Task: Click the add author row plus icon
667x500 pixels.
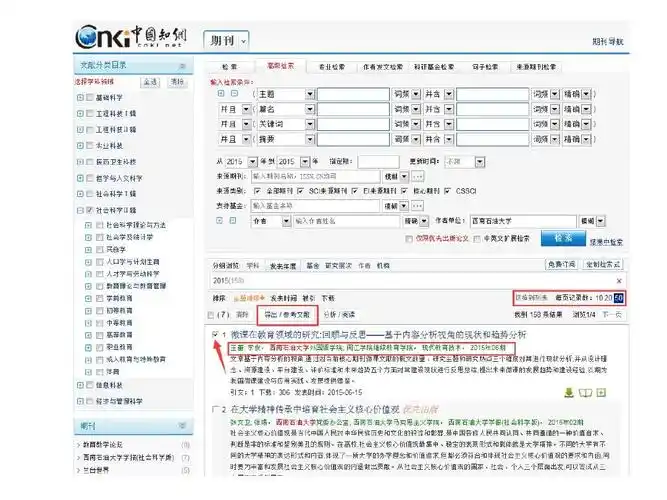Action: point(219,220)
